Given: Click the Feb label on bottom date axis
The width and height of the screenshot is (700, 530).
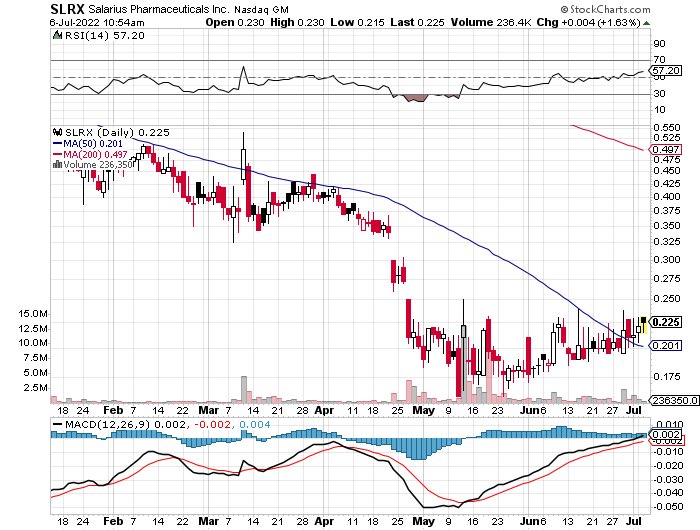Looking at the screenshot, I should [x=112, y=521].
